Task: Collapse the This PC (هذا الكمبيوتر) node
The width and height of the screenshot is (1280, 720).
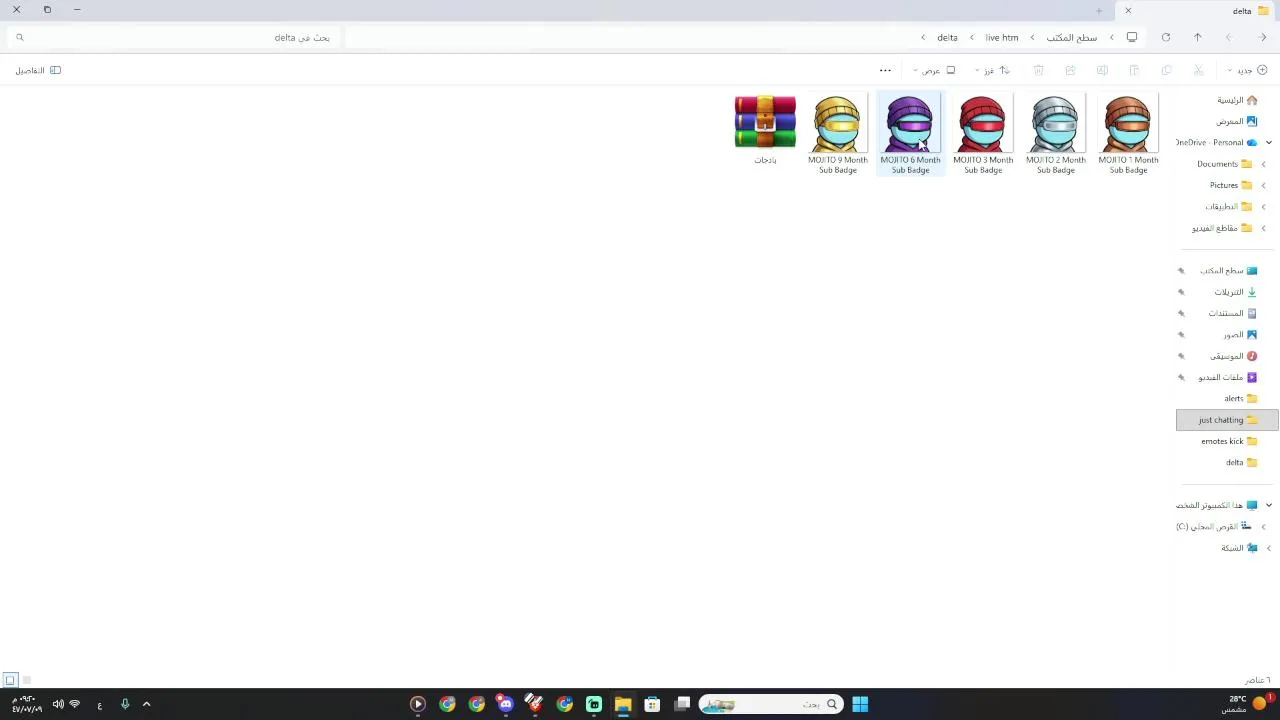Action: [1268, 505]
